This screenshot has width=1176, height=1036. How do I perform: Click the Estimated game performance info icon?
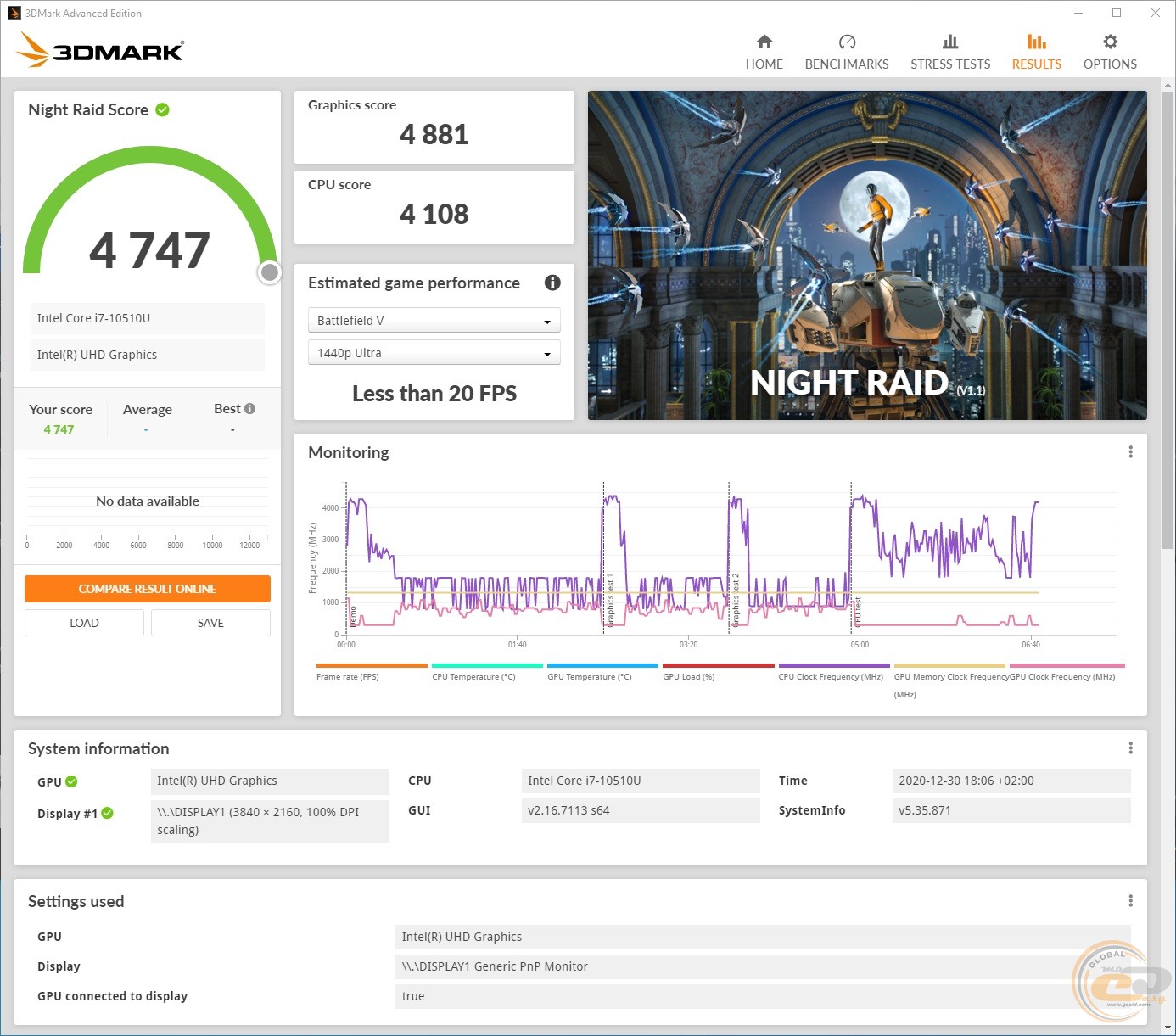coord(552,283)
